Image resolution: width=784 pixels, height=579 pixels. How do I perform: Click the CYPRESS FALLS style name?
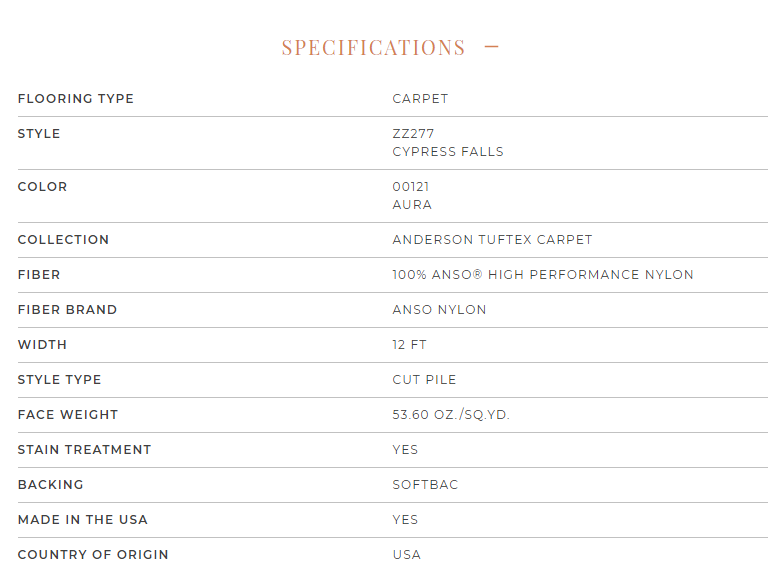[x=448, y=152]
